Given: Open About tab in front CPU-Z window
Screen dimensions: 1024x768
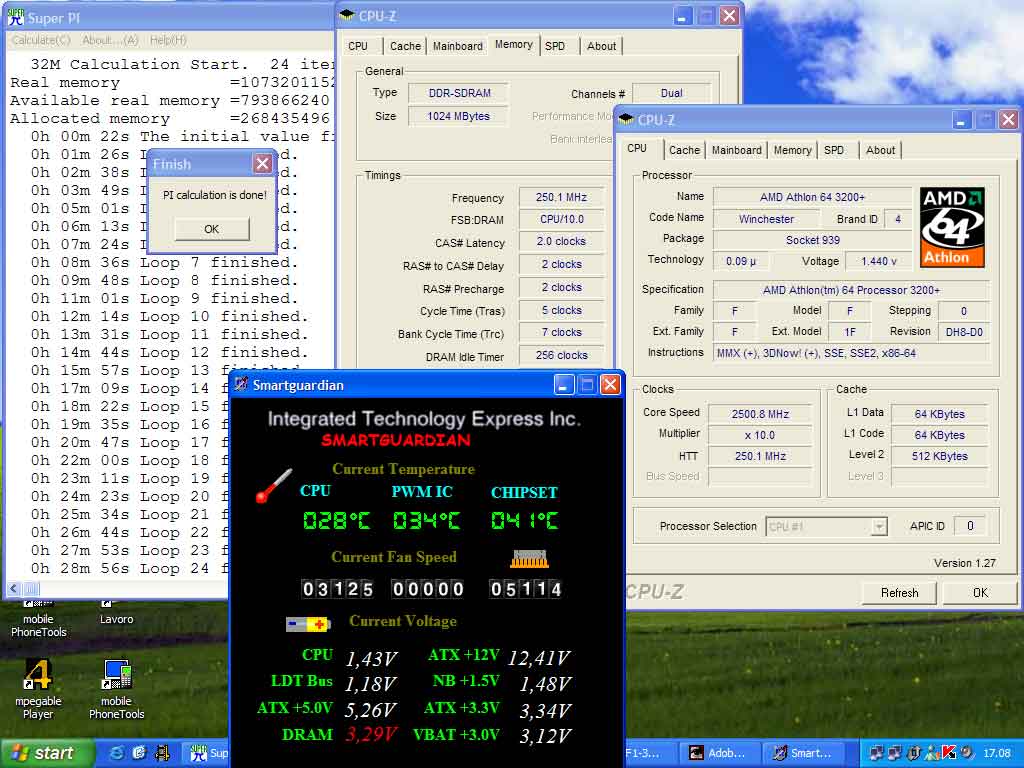Looking at the screenshot, I should point(880,150).
